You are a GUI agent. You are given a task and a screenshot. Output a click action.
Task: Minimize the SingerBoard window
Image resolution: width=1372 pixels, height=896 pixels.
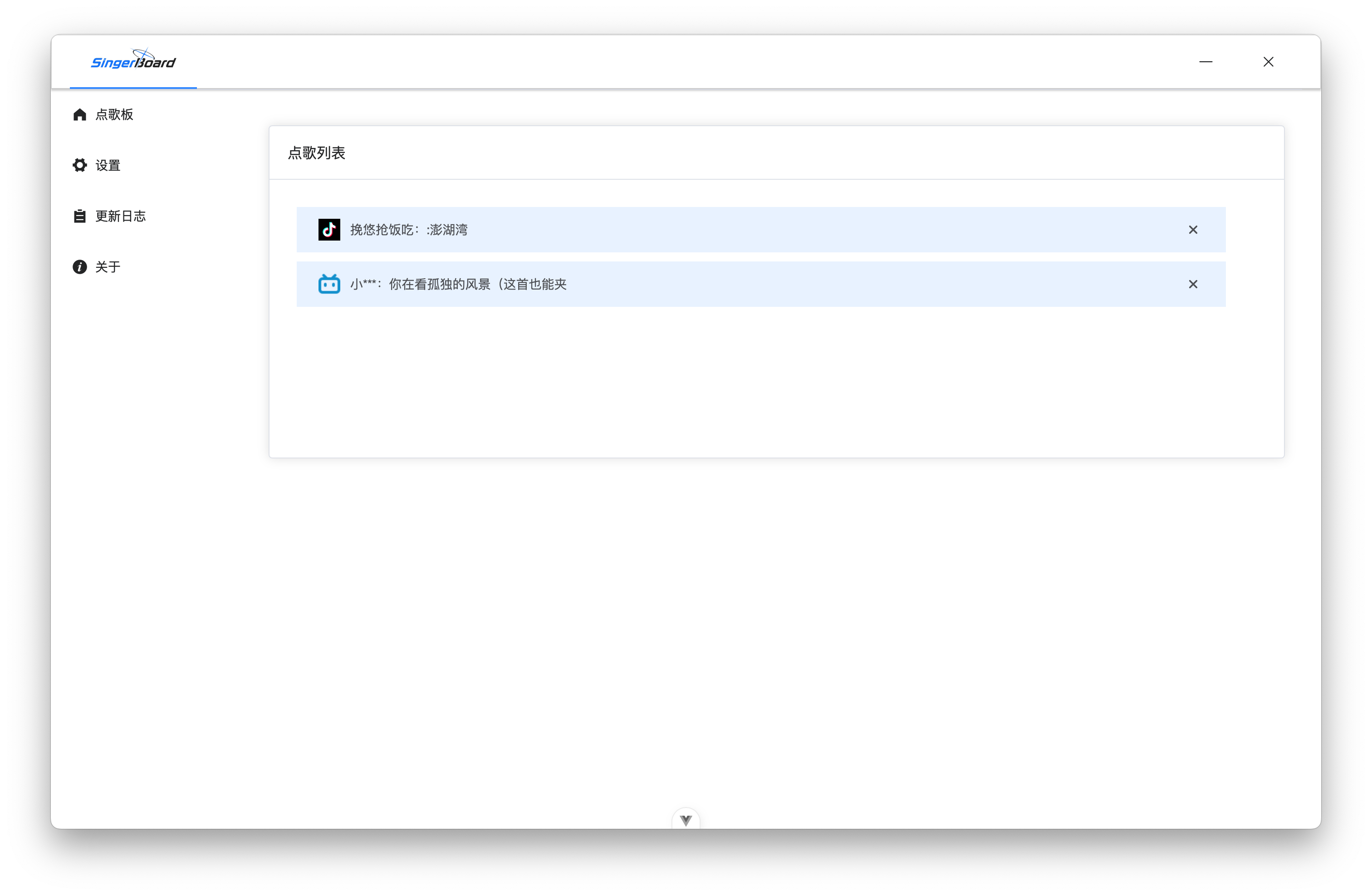click(1206, 62)
